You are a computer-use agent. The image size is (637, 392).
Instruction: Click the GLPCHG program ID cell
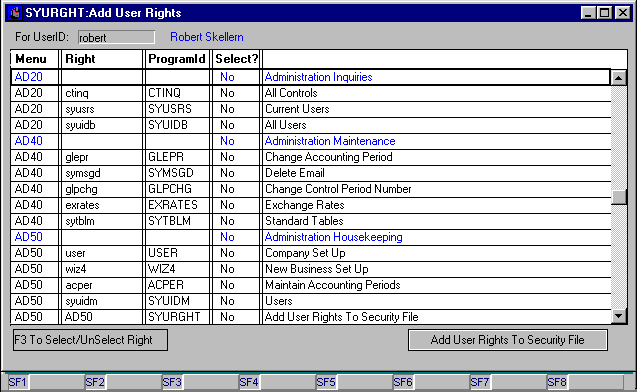tap(177, 189)
